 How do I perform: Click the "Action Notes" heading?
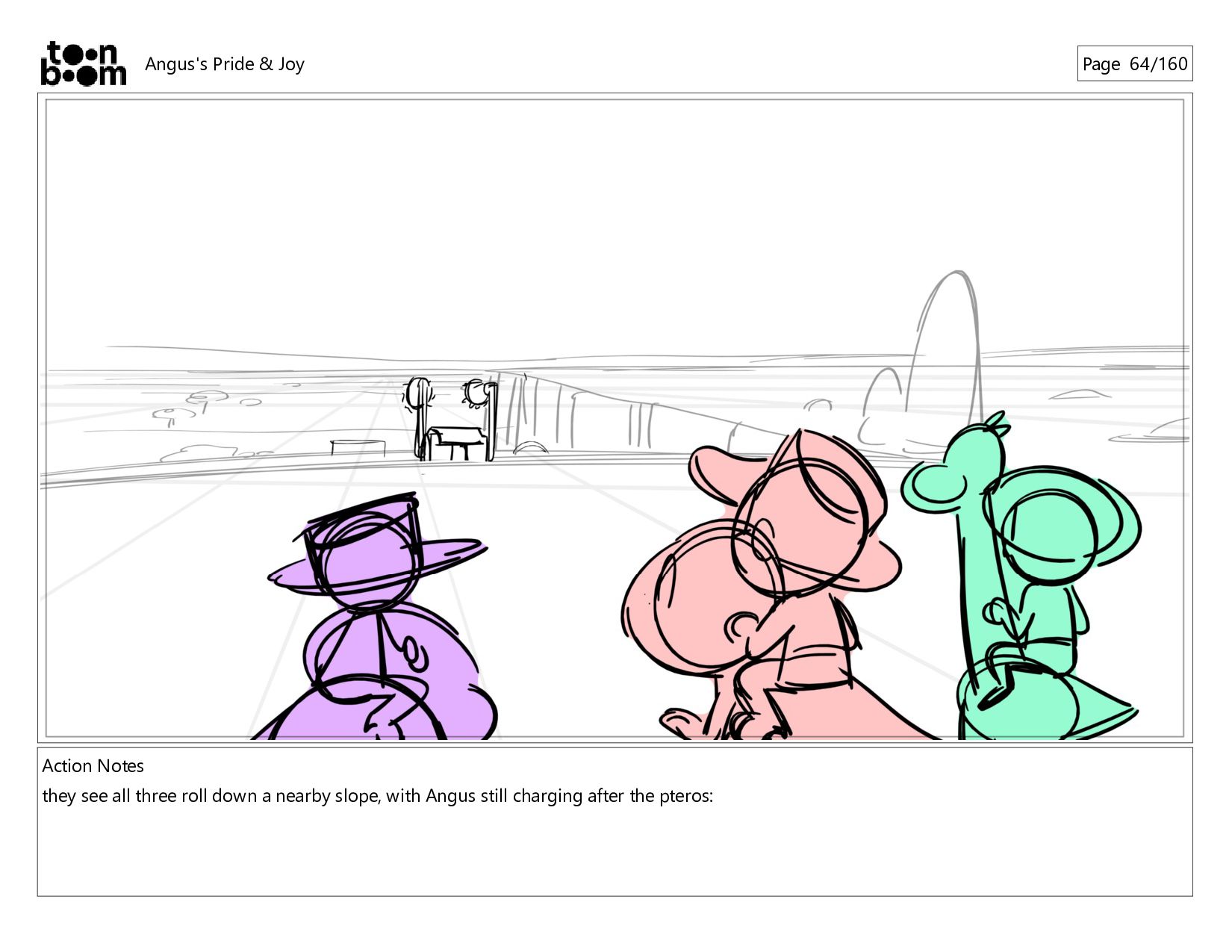tap(93, 766)
